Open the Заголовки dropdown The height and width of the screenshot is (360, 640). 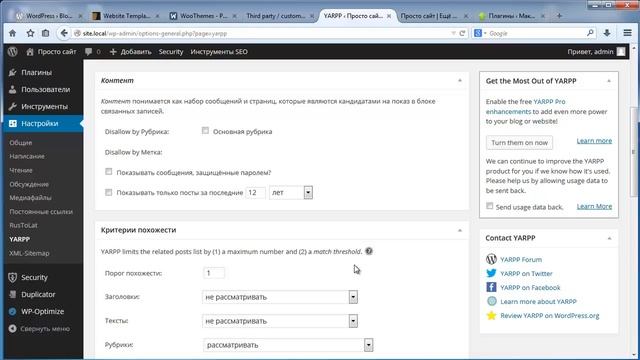[x=280, y=297]
